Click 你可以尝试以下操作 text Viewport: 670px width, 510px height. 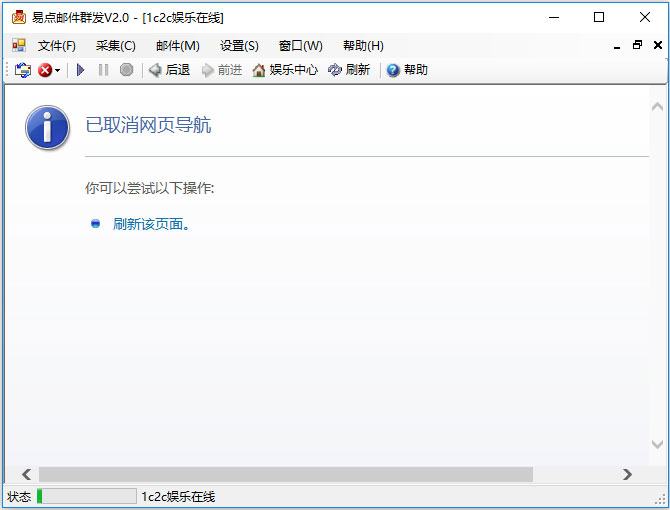(x=150, y=188)
